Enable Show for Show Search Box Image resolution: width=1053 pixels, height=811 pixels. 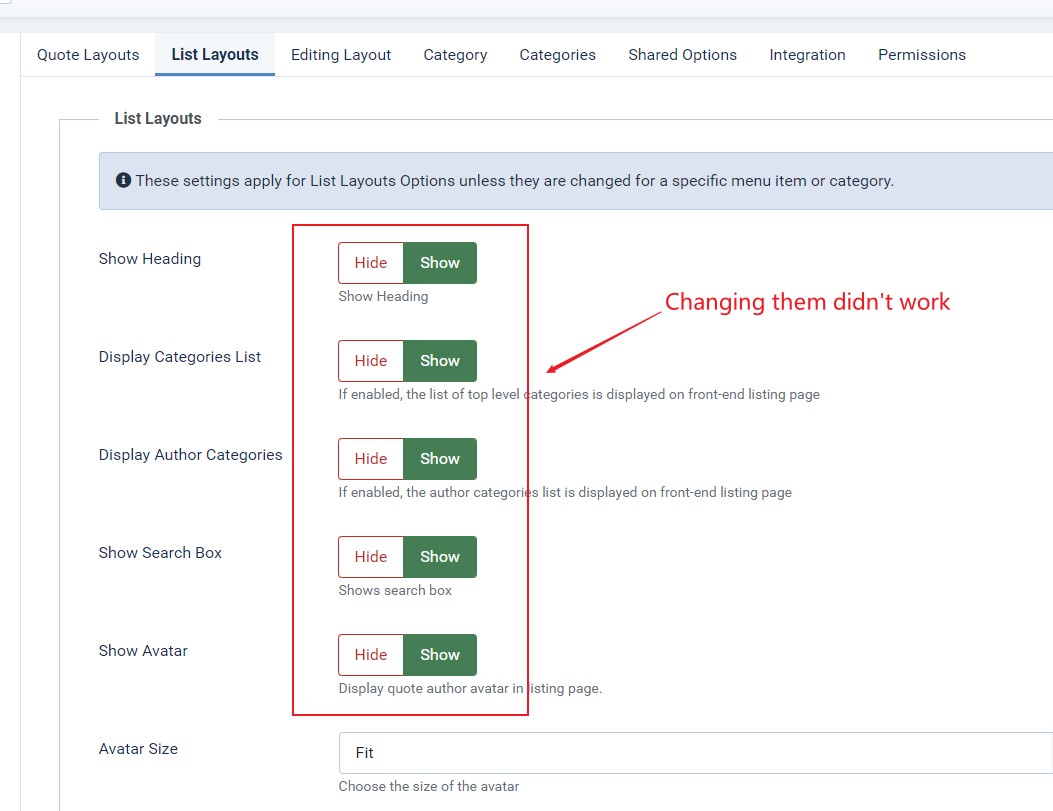440,557
